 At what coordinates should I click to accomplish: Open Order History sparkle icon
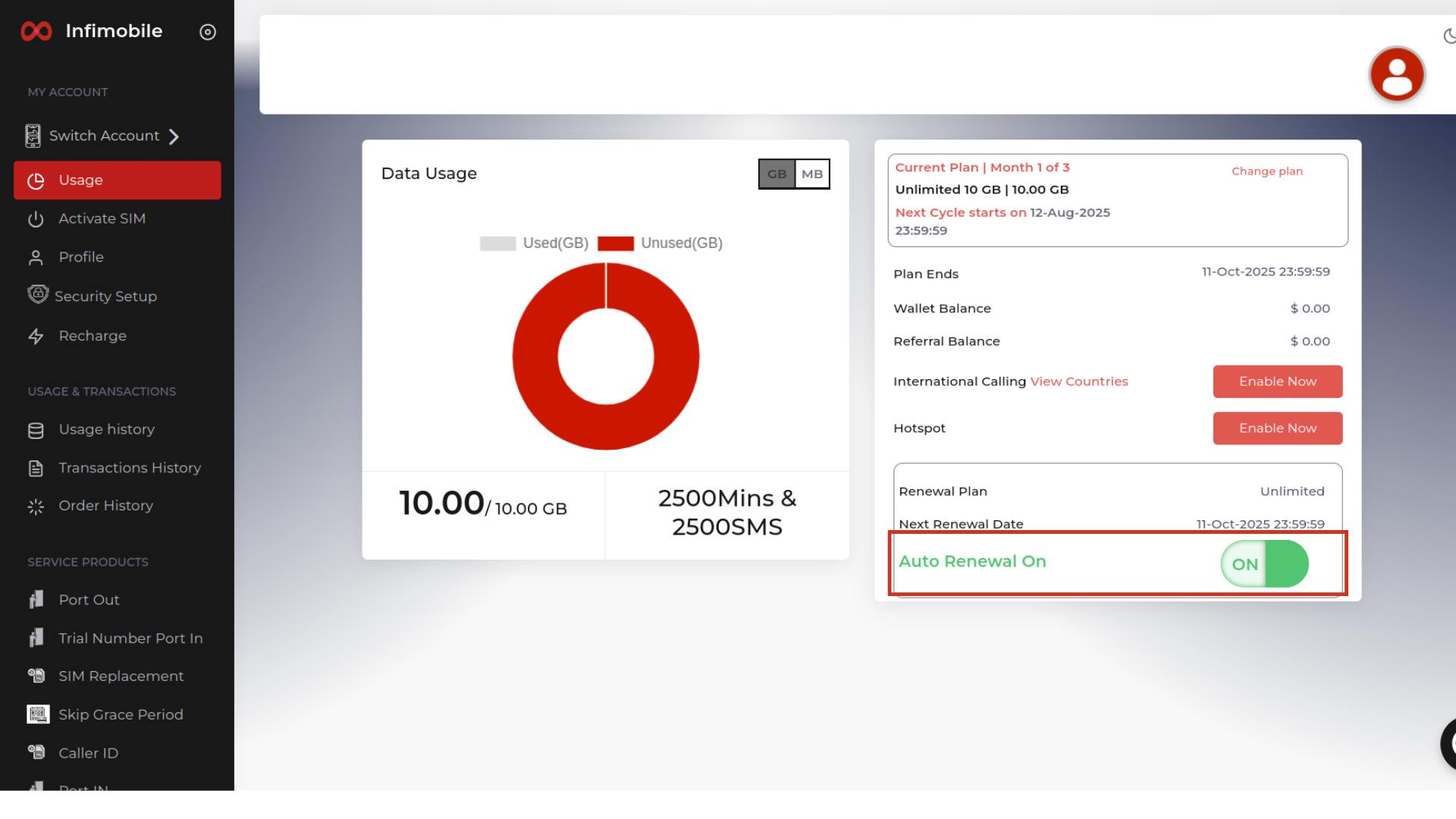(36, 507)
